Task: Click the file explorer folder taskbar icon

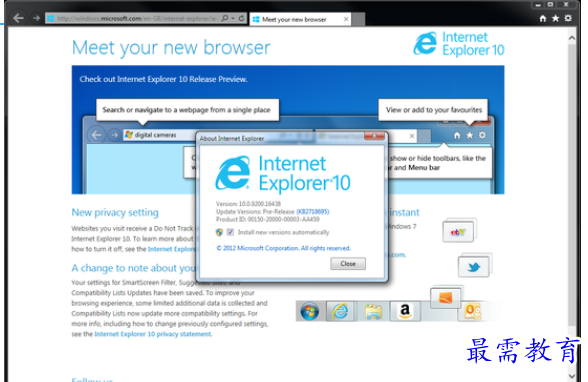Action: point(373,311)
